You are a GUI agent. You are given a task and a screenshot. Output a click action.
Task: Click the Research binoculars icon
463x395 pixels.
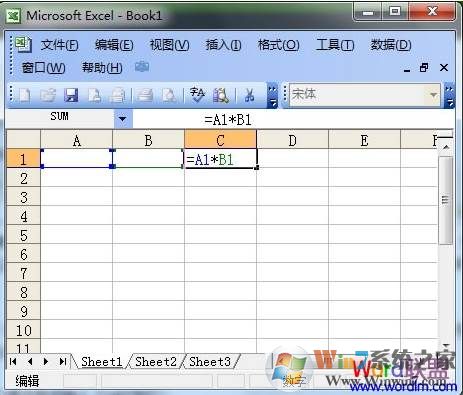tap(221, 95)
